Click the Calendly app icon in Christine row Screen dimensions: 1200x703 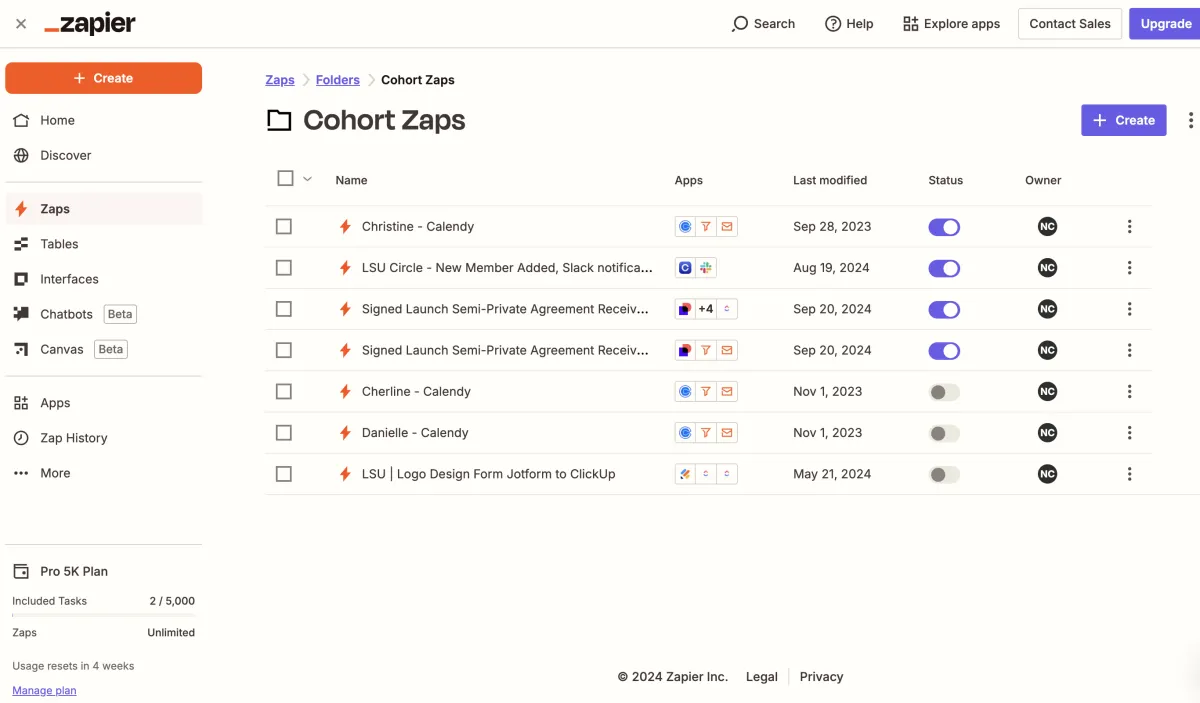[x=685, y=227]
